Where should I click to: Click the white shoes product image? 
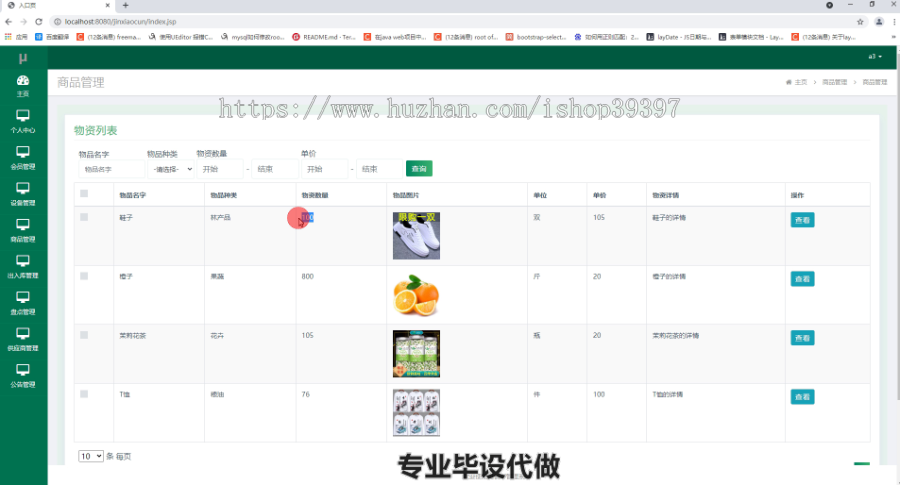[x=416, y=236]
